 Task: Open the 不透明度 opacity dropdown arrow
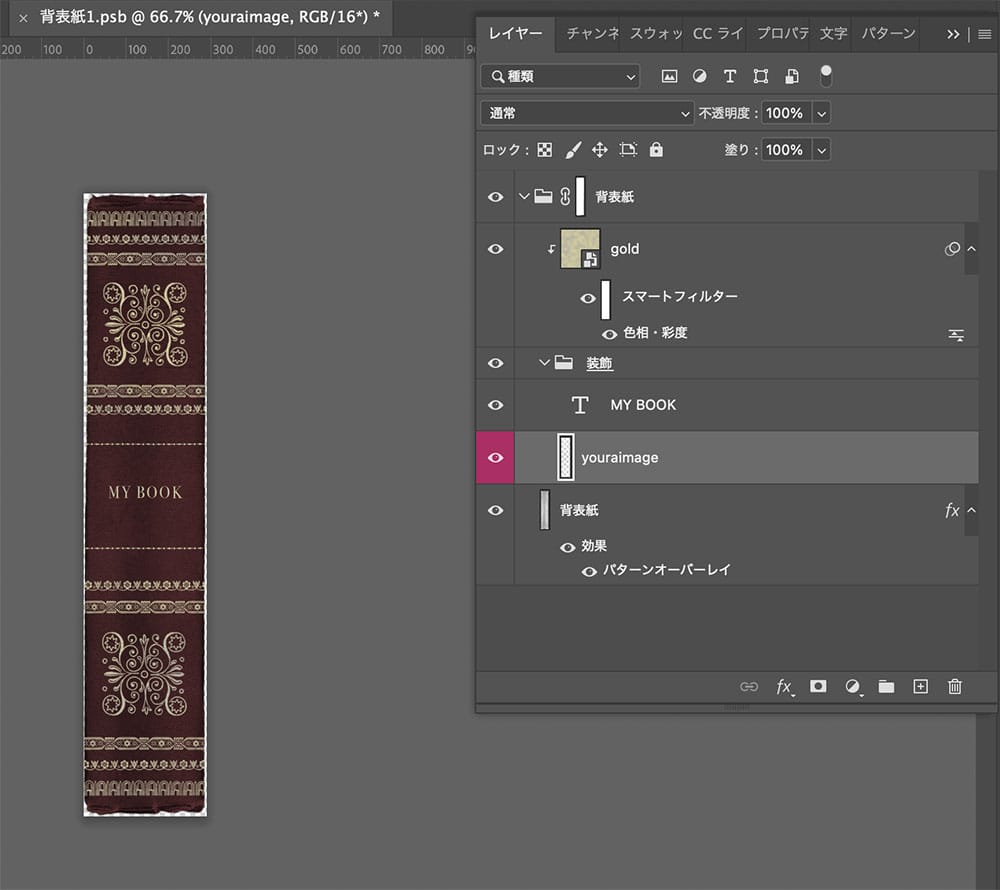point(822,114)
